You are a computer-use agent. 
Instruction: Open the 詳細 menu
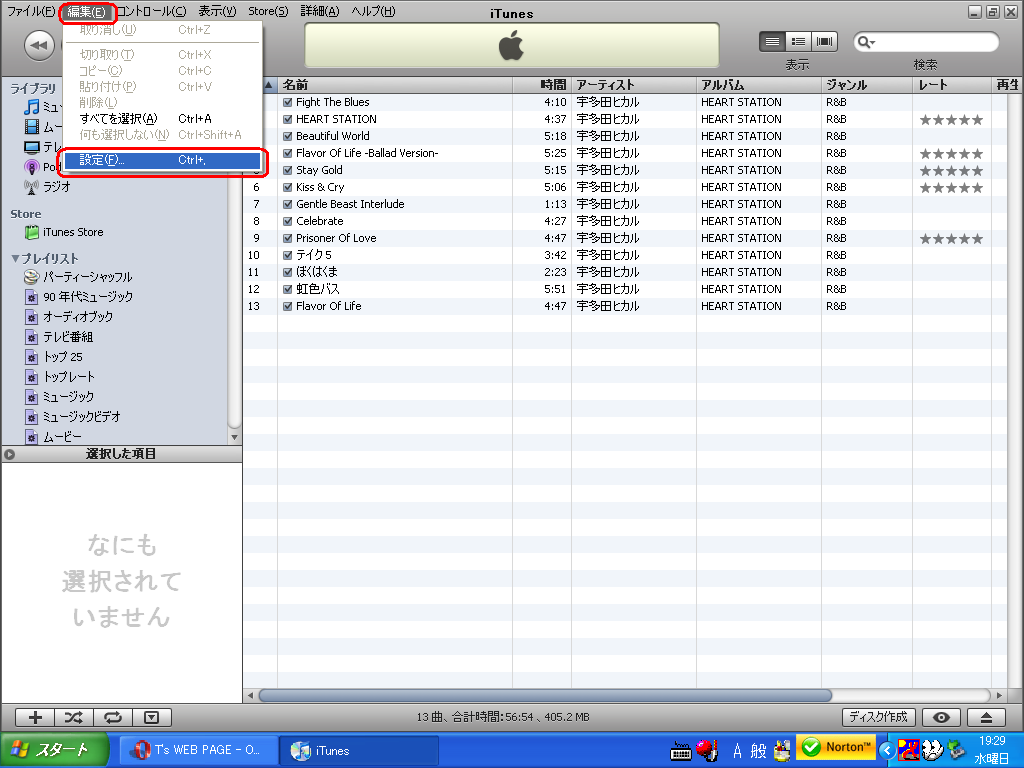(x=320, y=12)
